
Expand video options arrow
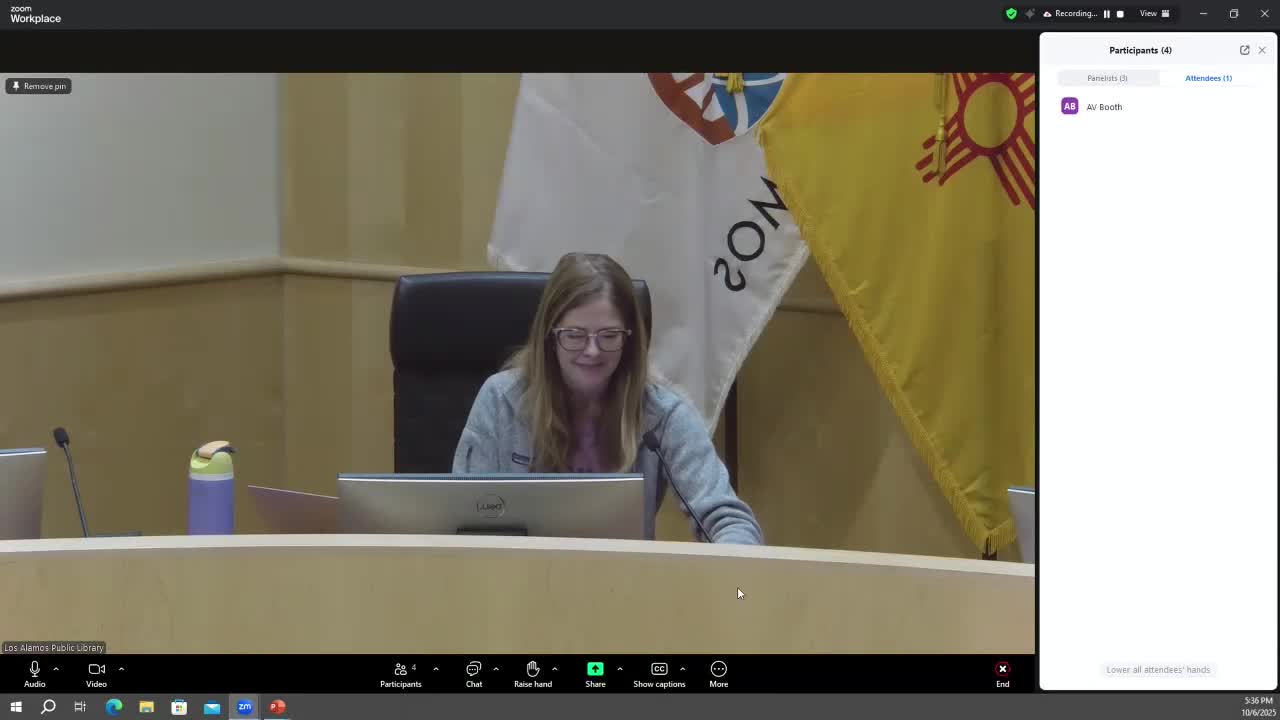click(121, 669)
